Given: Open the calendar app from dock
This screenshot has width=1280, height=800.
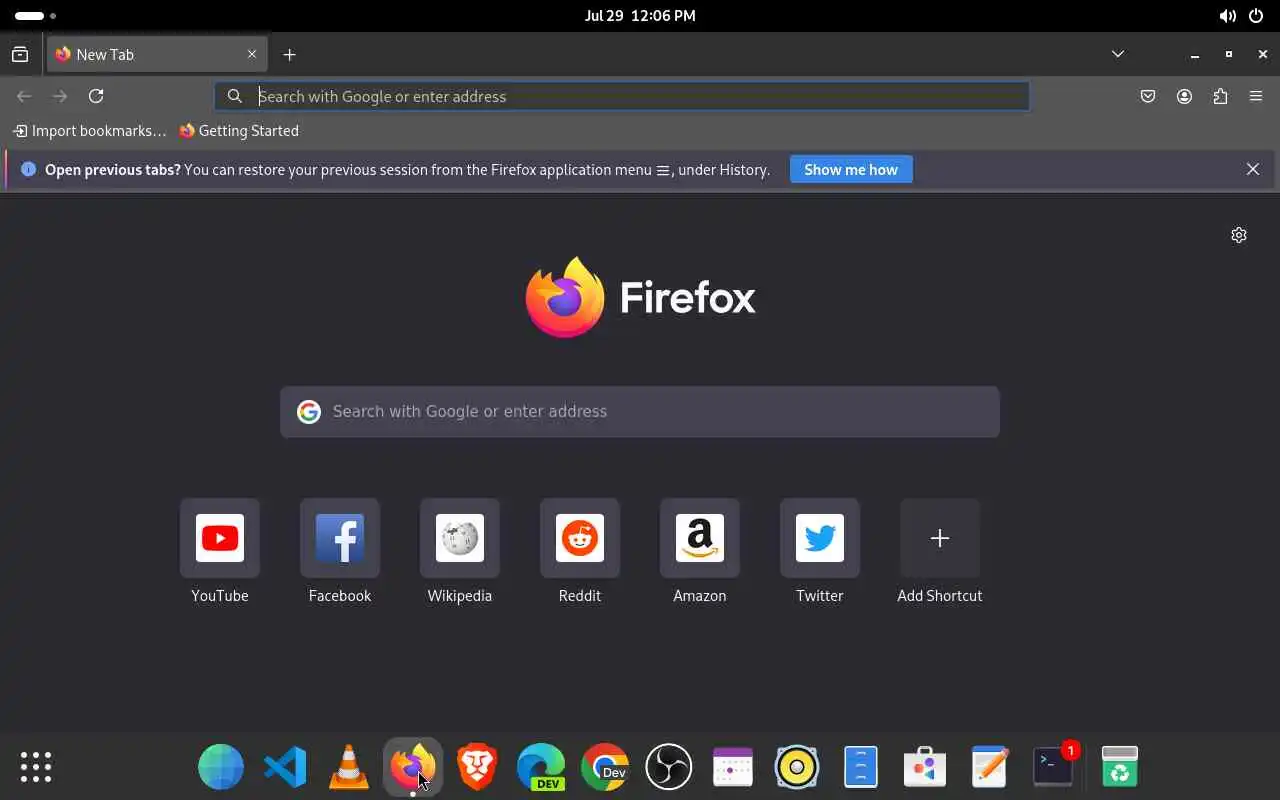Looking at the screenshot, I should point(733,767).
